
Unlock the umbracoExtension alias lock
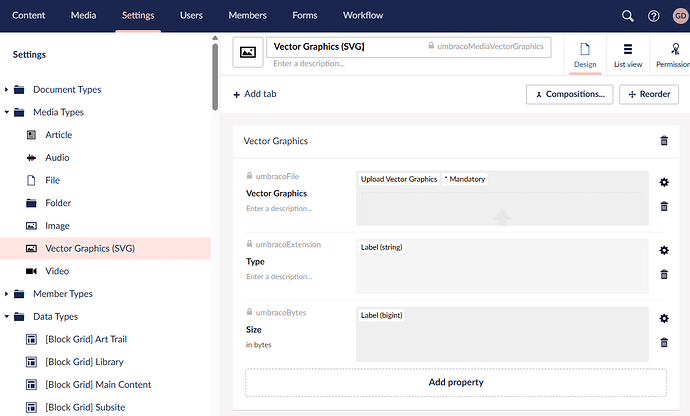[250, 244]
